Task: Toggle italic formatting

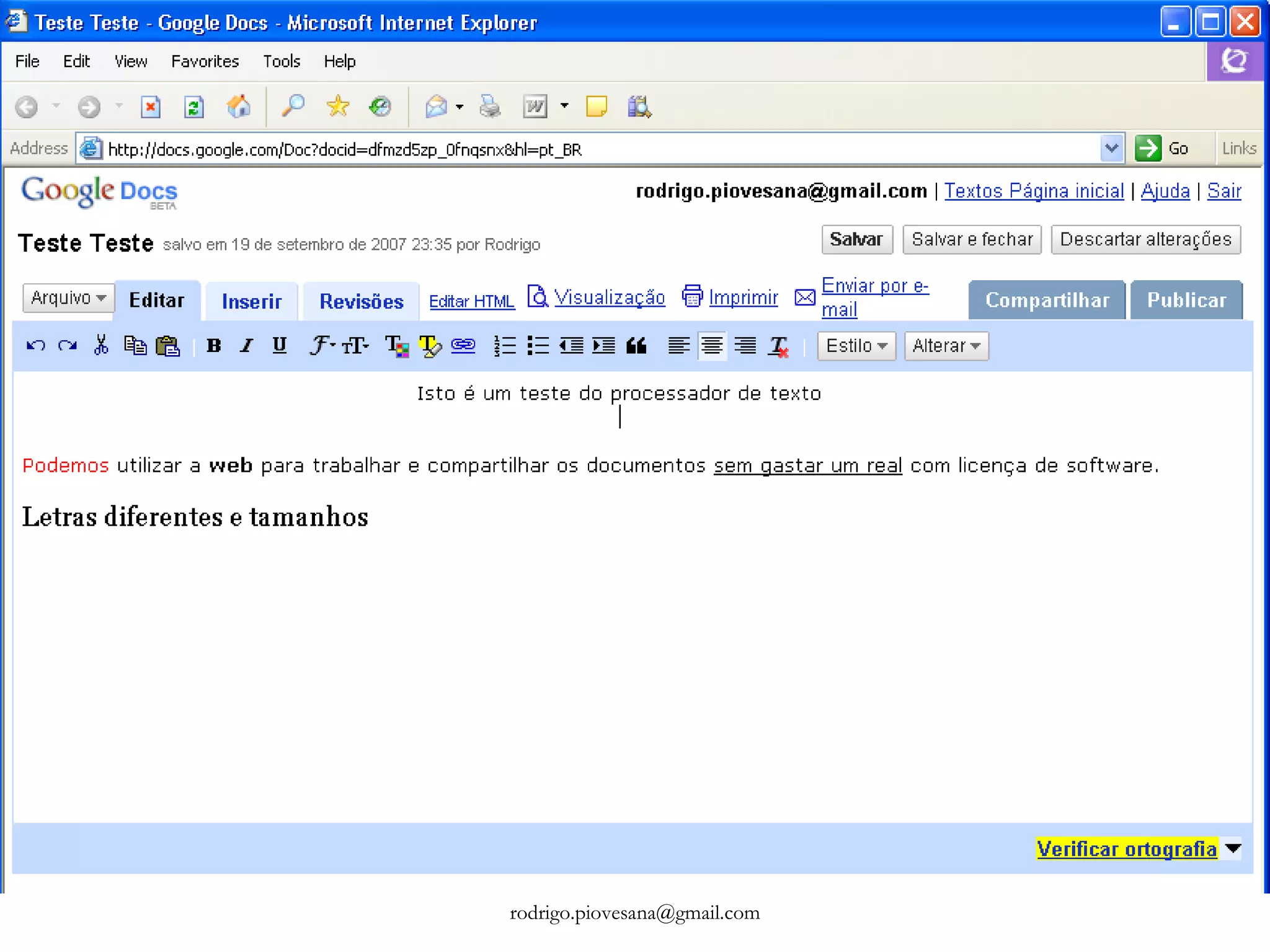Action: (247, 345)
